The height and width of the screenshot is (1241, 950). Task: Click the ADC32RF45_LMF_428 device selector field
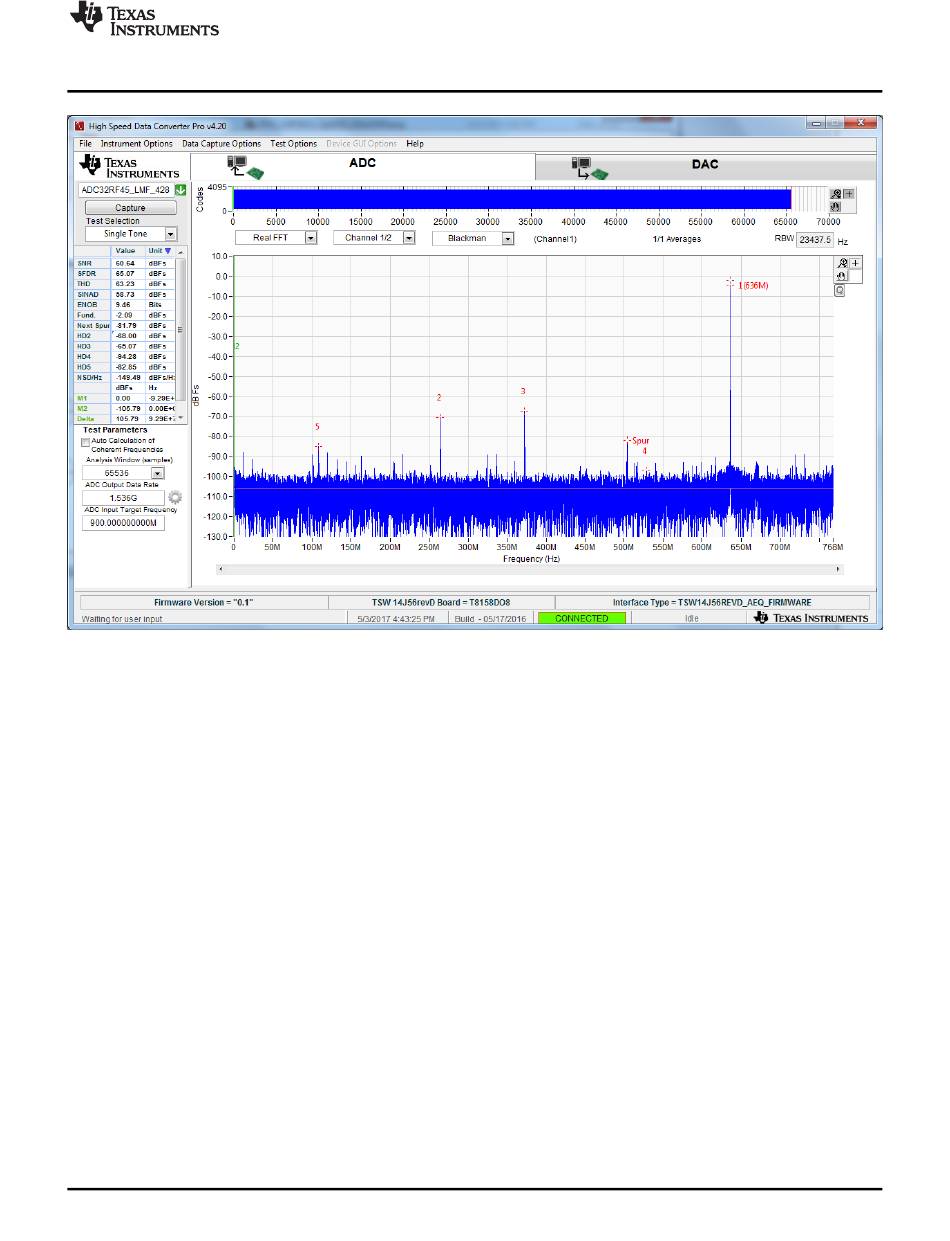point(126,189)
